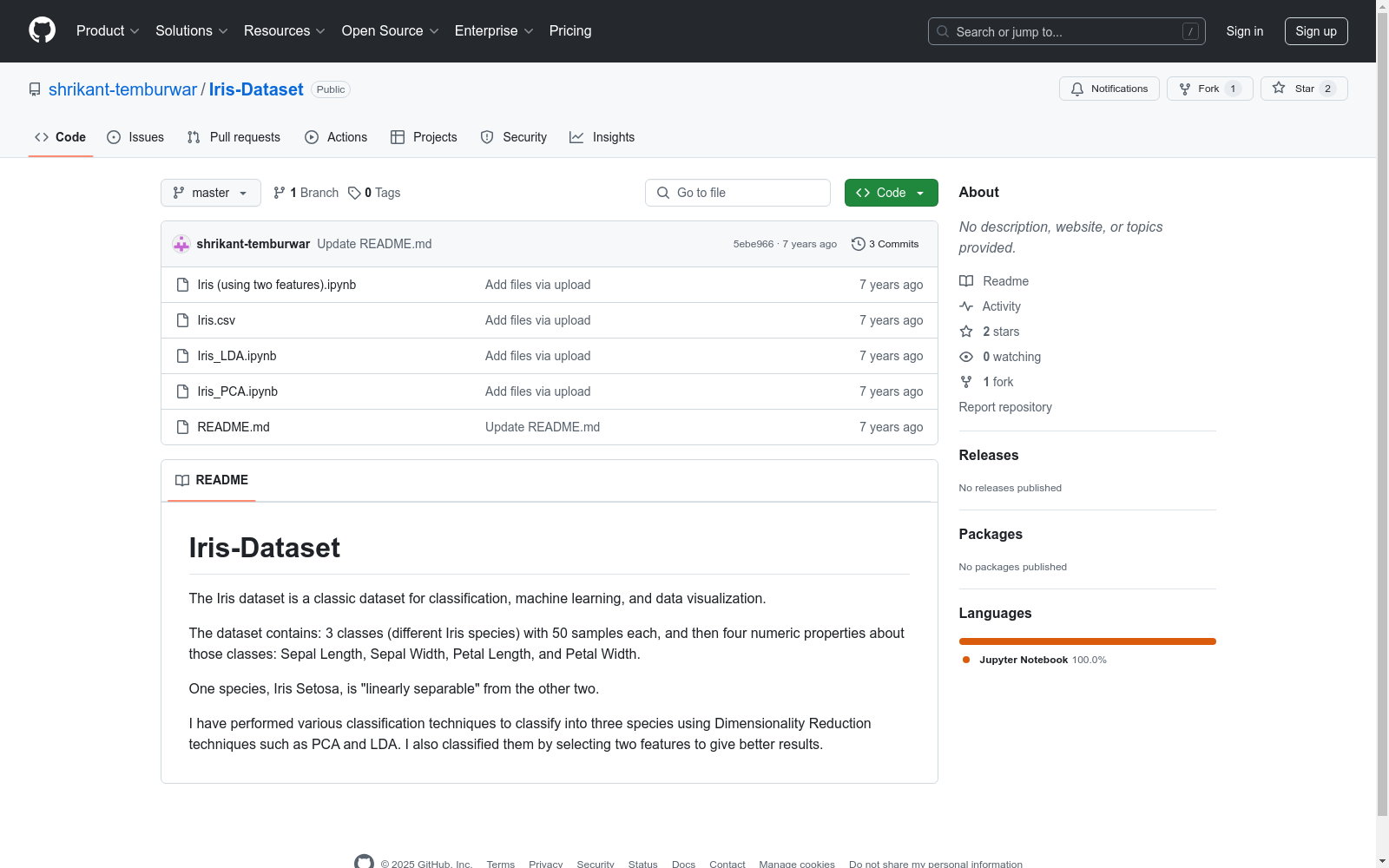1389x868 pixels.
Task: Click the Sign up button
Action: coord(1316,31)
